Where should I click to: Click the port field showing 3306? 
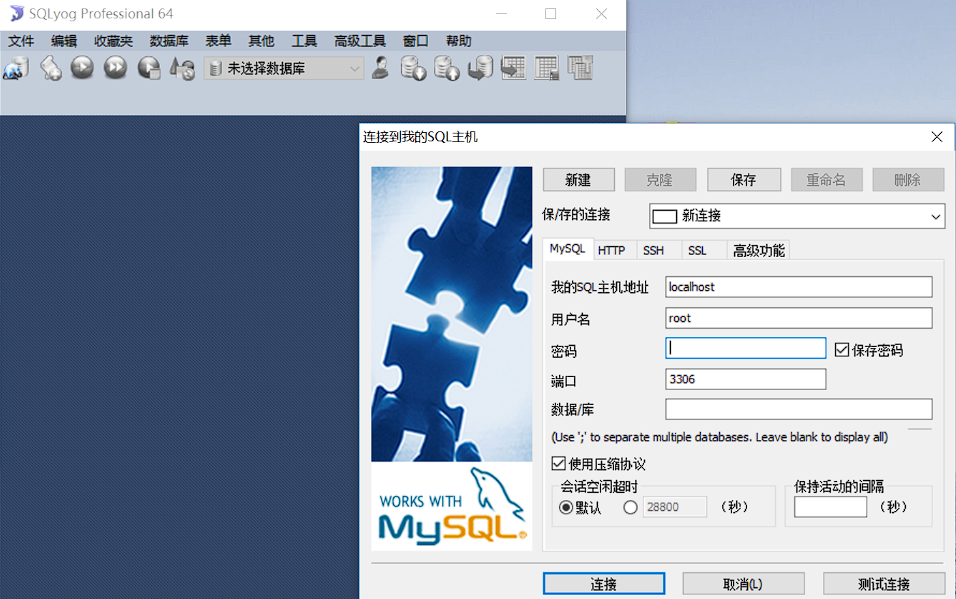tap(746, 379)
